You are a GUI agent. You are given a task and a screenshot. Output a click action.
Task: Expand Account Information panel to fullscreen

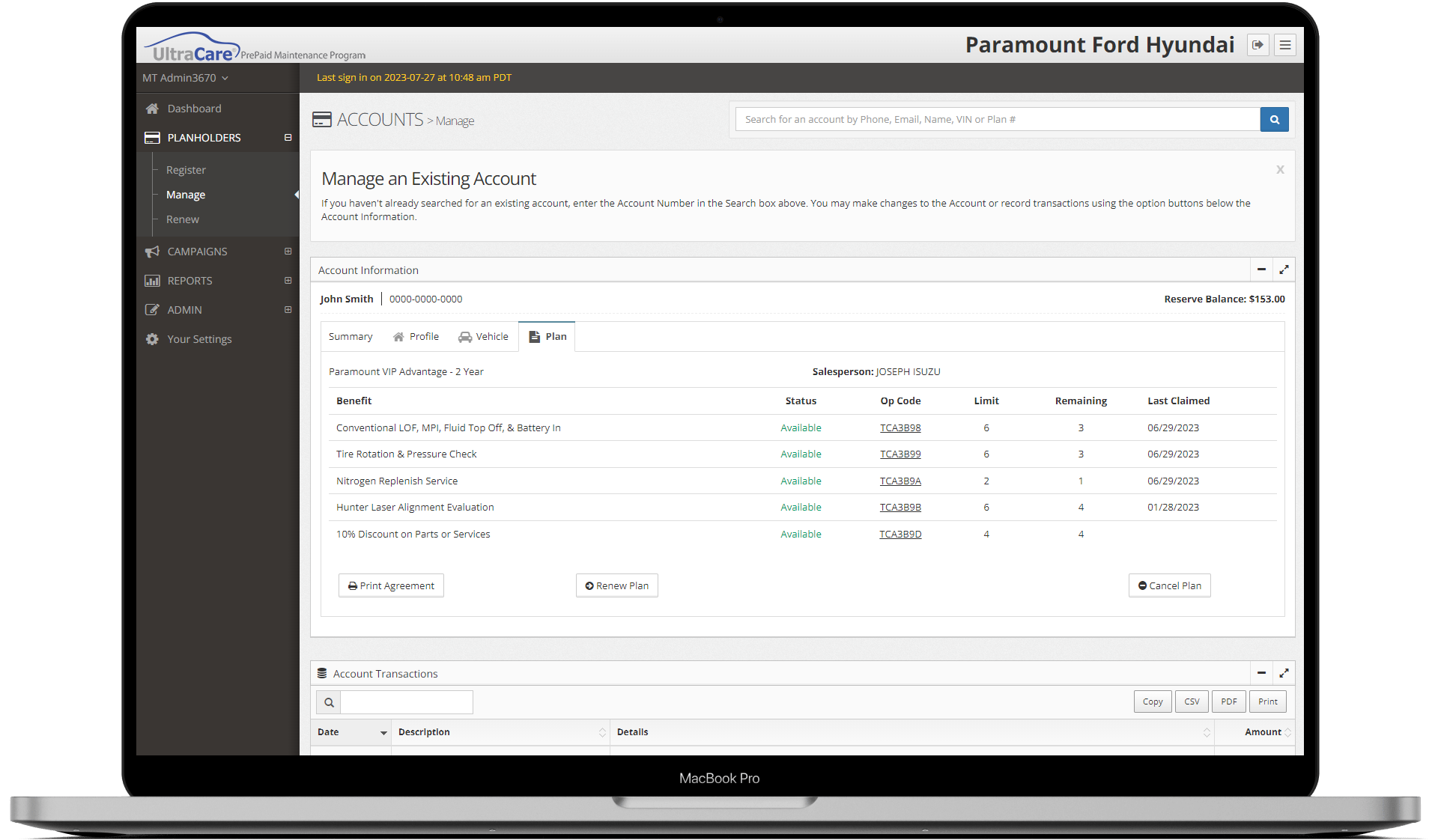point(1284,270)
